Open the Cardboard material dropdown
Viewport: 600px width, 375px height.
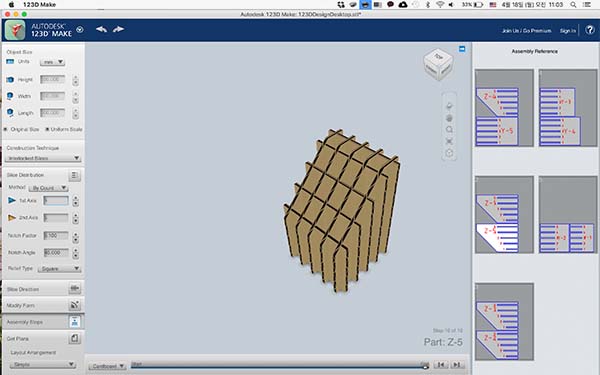(x=108, y=366)
